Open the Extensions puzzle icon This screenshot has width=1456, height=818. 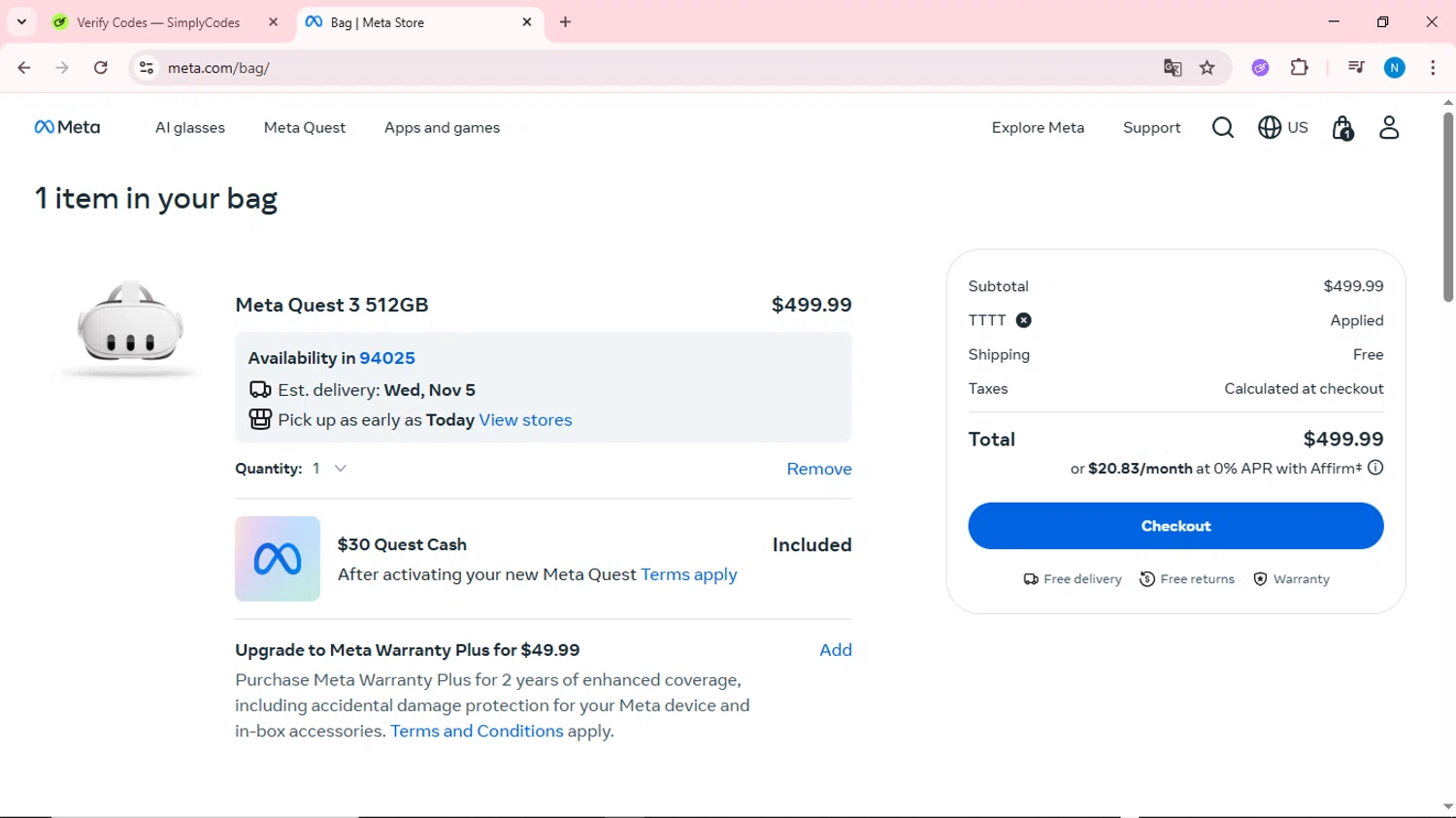(x=1300, y=68)
